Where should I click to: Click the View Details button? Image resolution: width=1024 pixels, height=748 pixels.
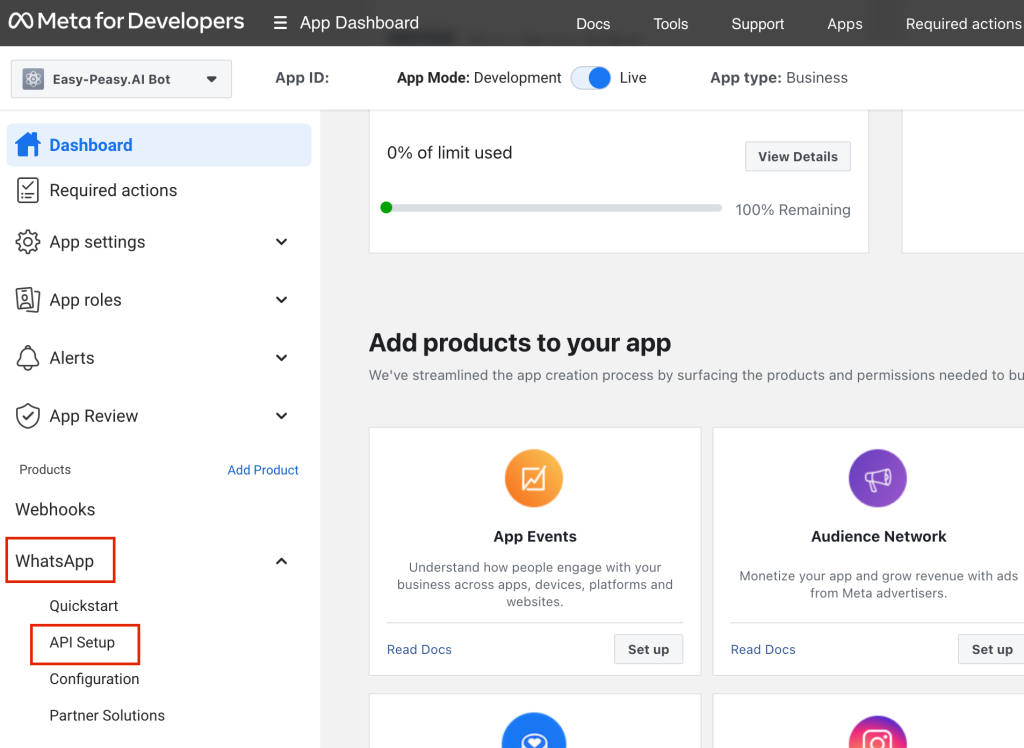click(797, 157)
